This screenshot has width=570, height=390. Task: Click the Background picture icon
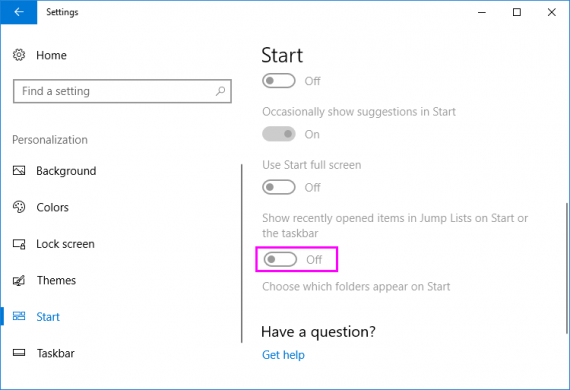[19, 170]
